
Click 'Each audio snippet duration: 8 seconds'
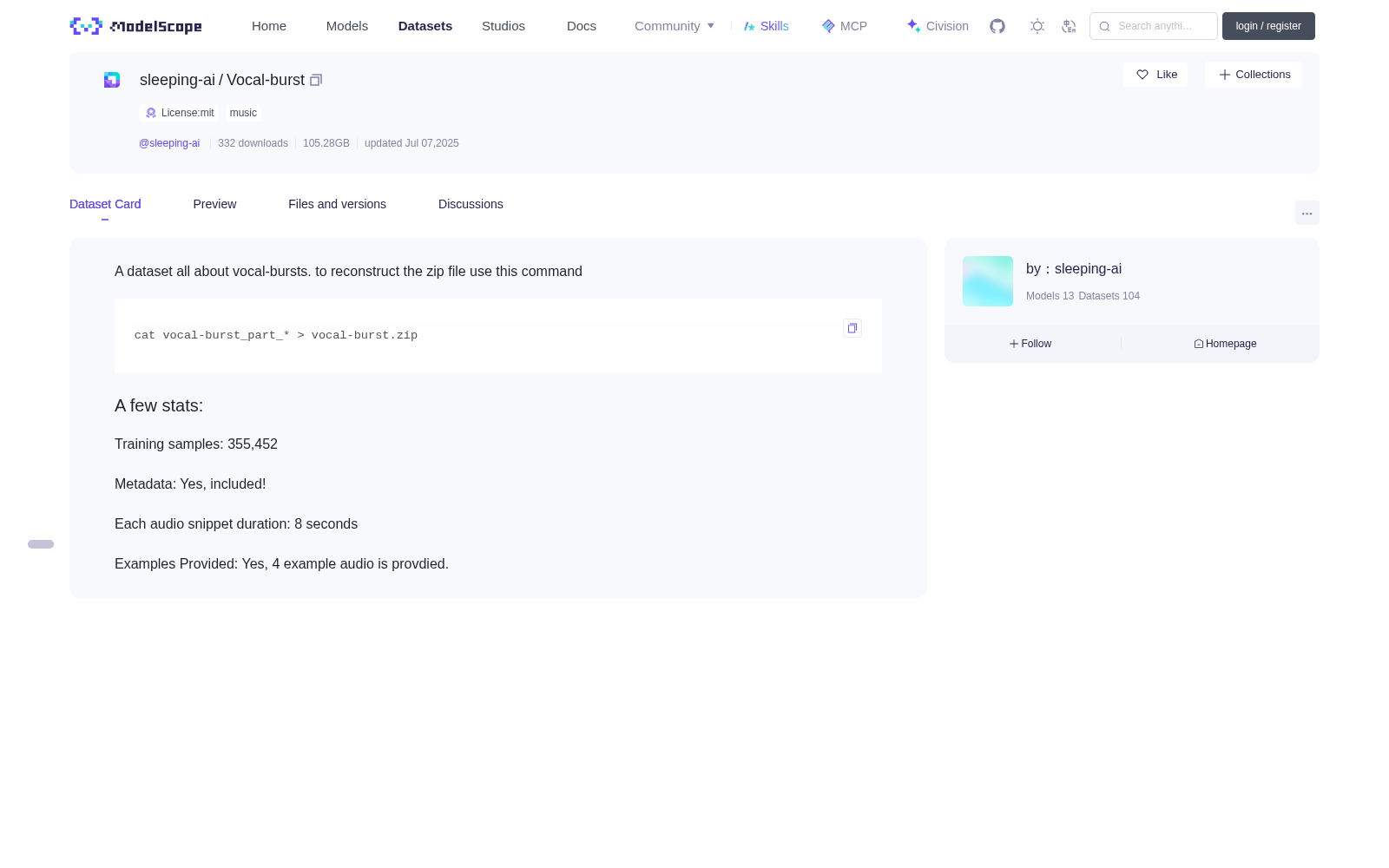[236, 524]
